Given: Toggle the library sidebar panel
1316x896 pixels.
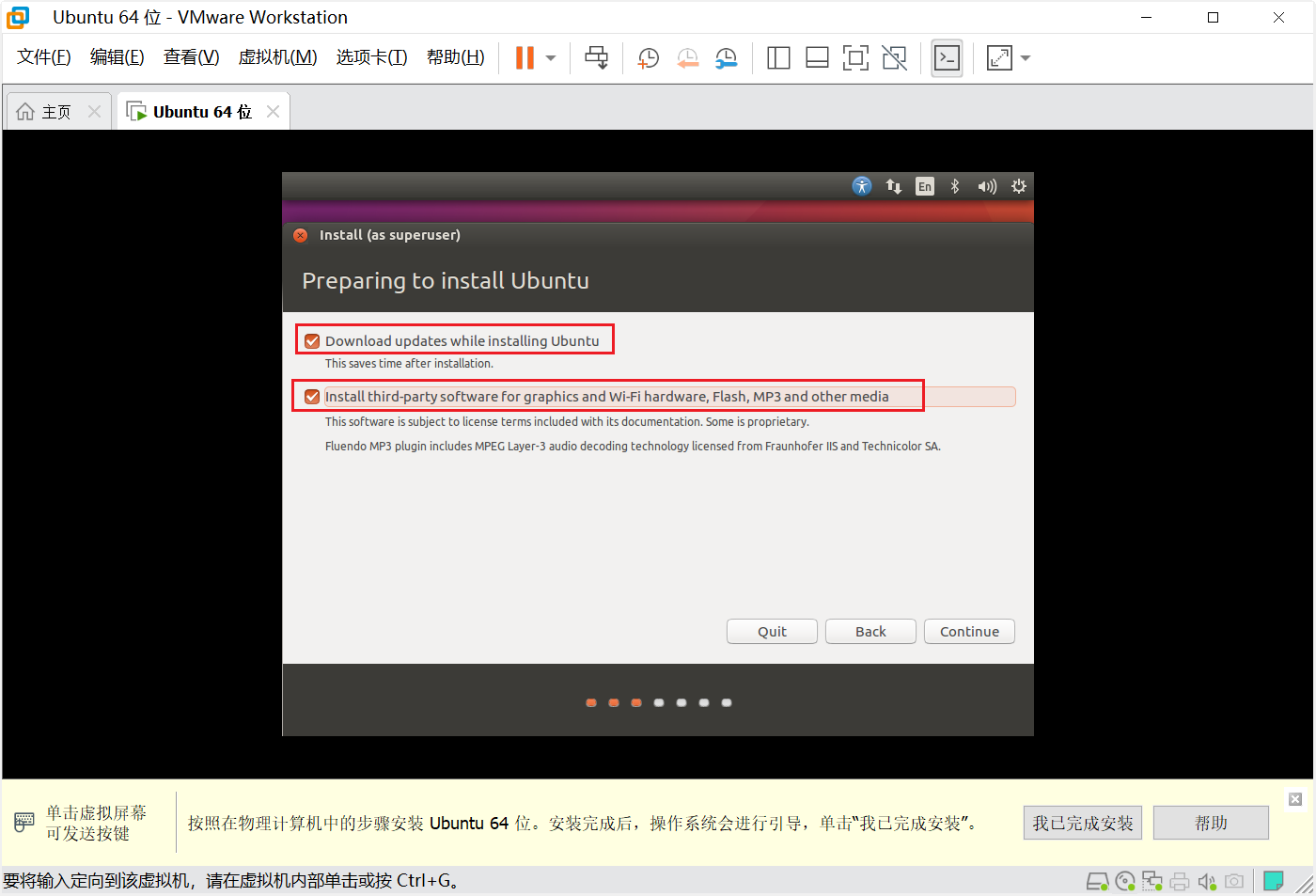Looking at the screenshot, I should click(778, 58).
